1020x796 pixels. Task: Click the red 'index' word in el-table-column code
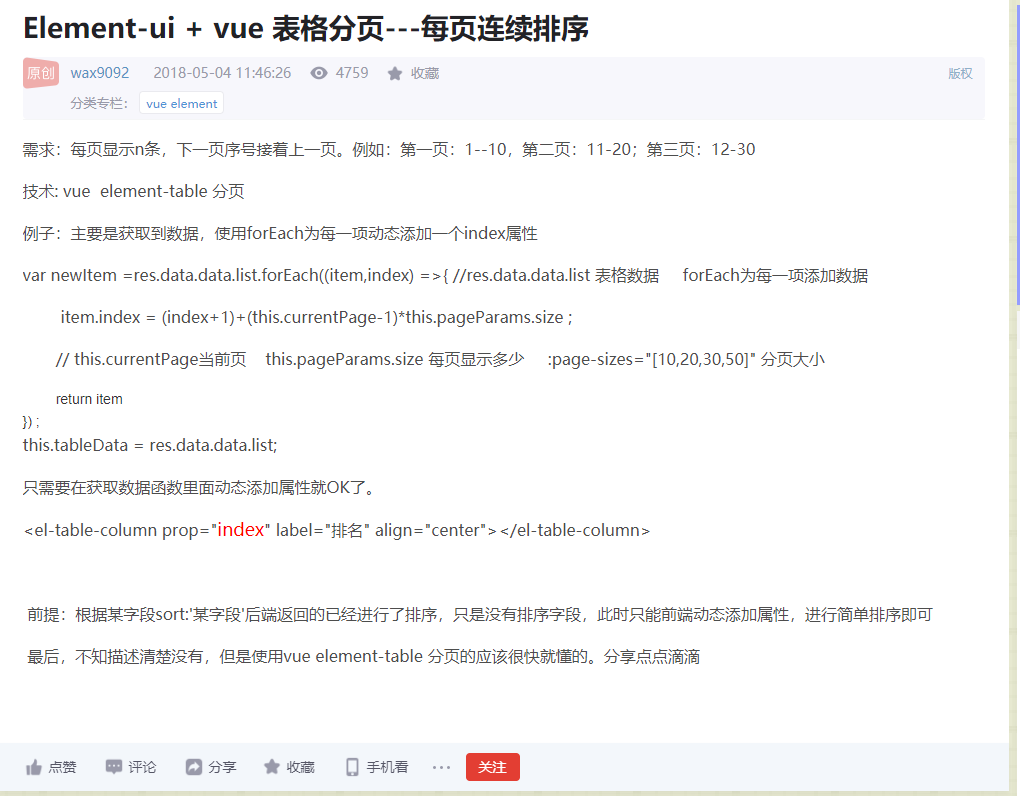(241, 529)
